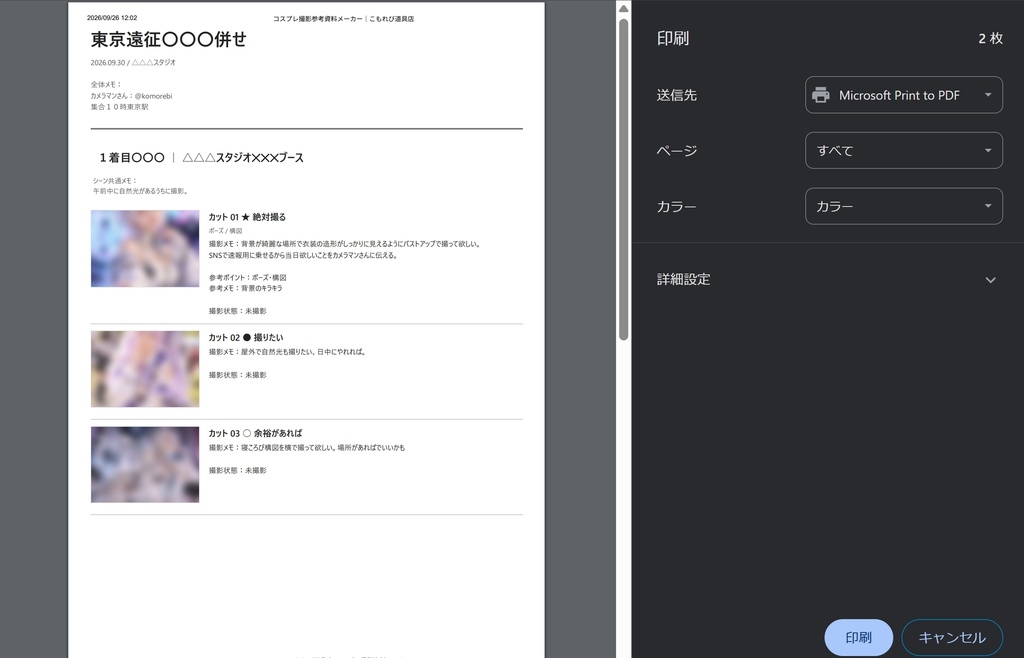Cancel printing with the キャンセル button
This screenshot has width=1024, height=658.
pyautogui.click(x=952, y=637)
